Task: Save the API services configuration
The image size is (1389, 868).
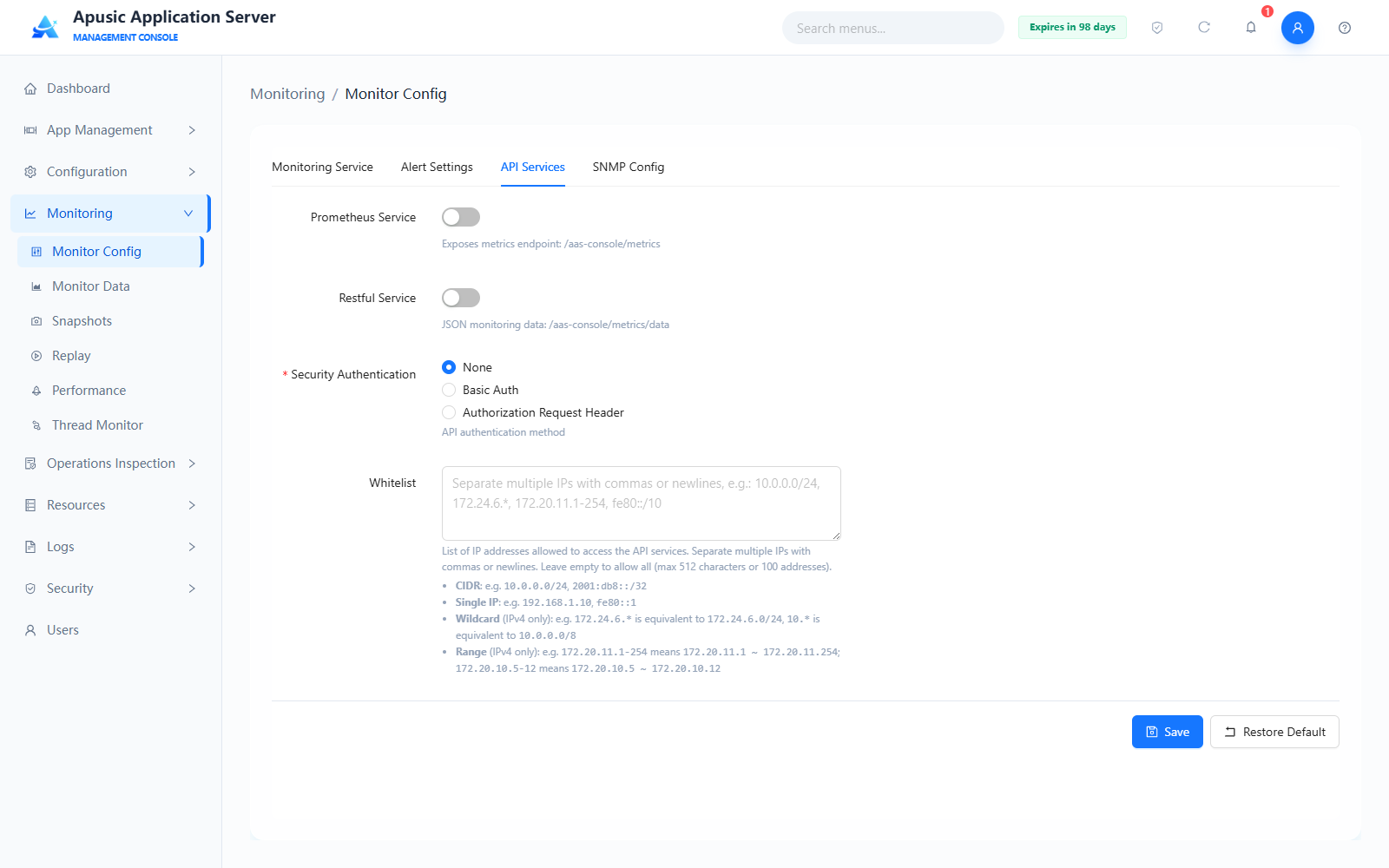Action: 1168,732
